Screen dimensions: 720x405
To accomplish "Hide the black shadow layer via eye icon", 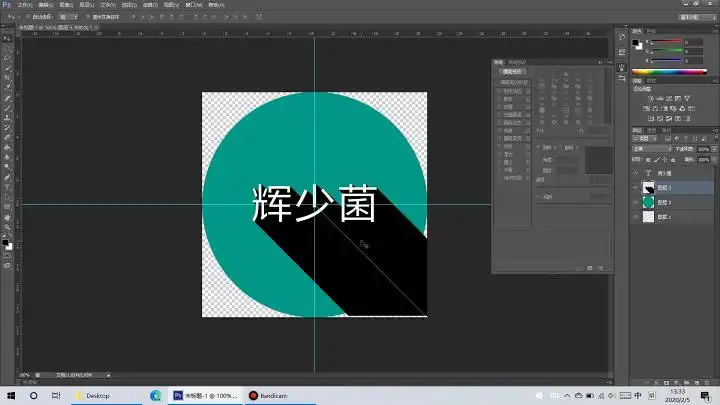I will (x=635, y=187).
